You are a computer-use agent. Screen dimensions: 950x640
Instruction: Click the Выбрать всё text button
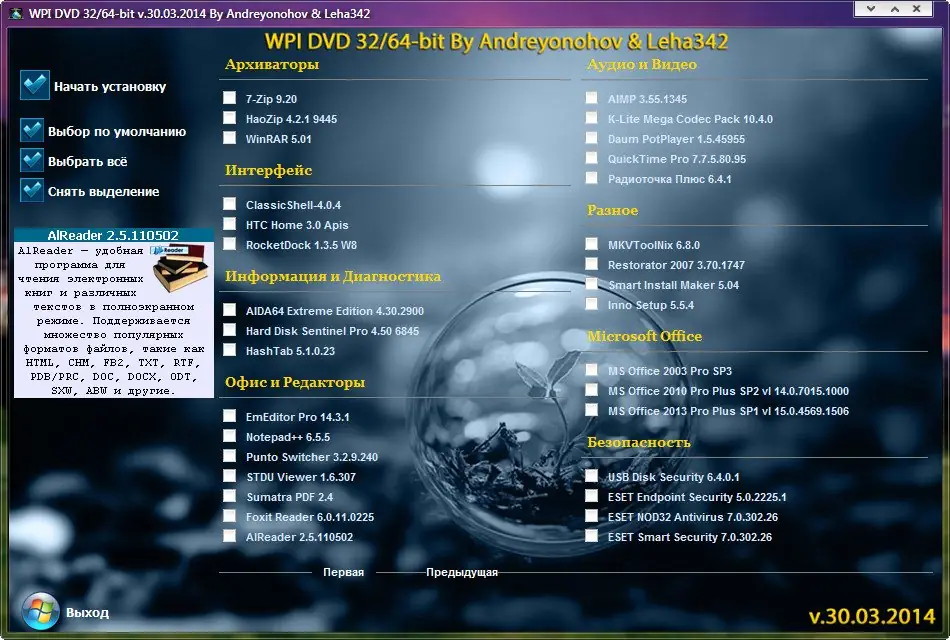pos(88,162)
